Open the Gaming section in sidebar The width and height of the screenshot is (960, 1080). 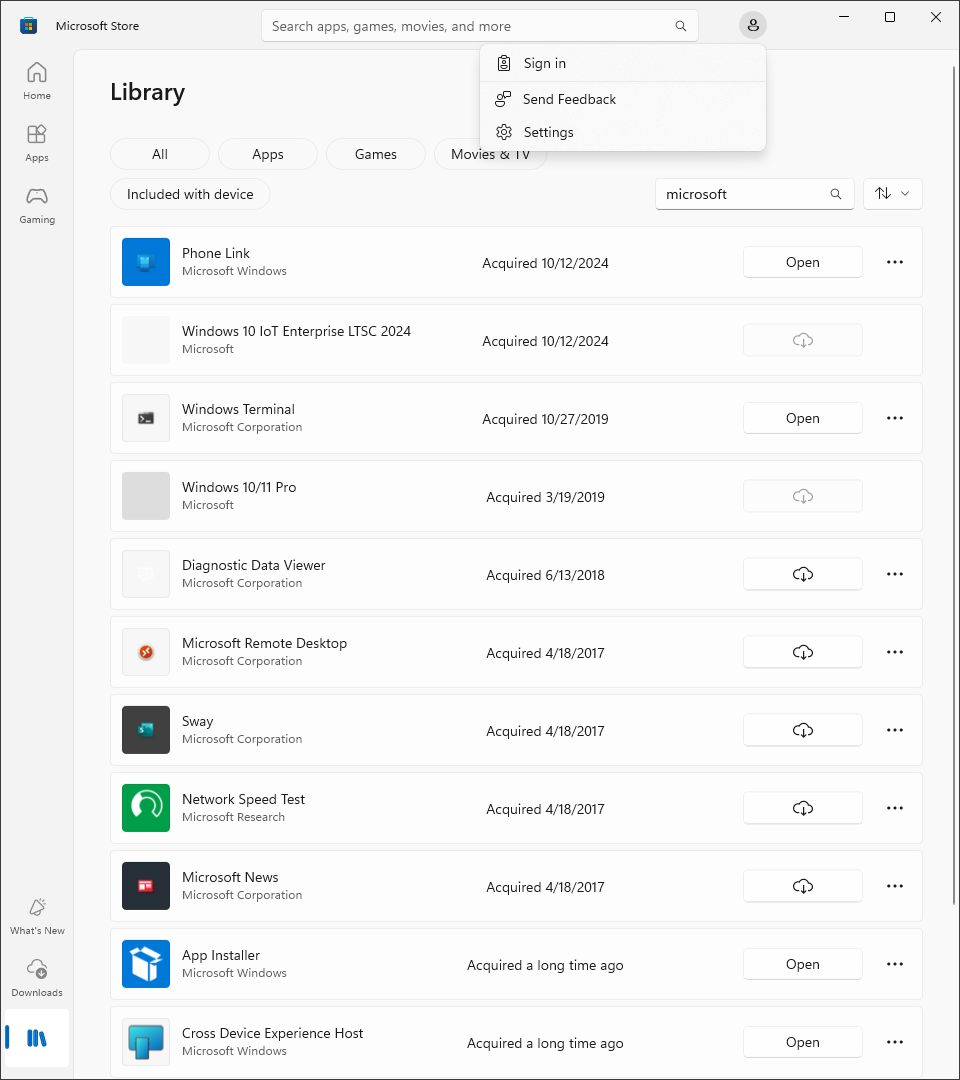[36, 205]
